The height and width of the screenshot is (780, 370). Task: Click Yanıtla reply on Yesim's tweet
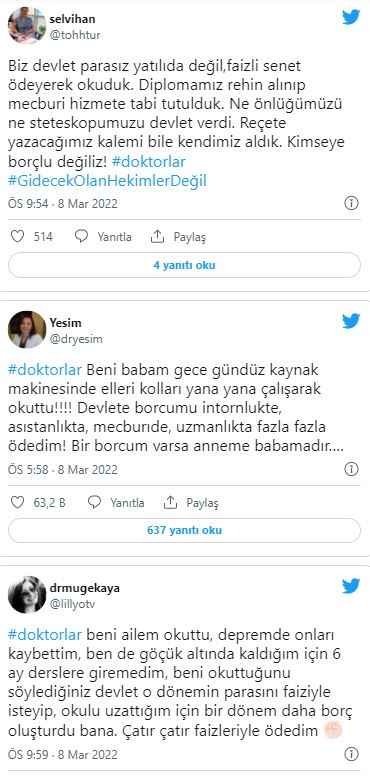coord(116,503)
